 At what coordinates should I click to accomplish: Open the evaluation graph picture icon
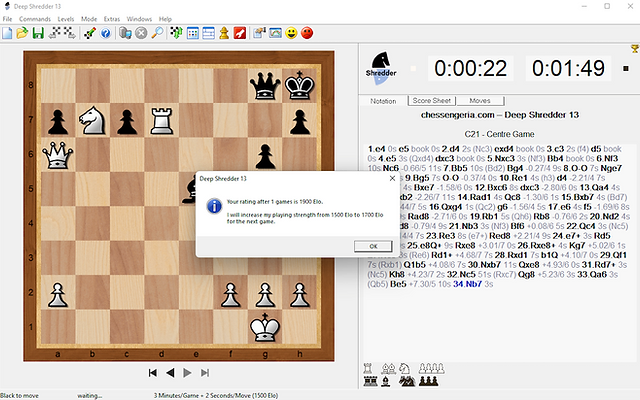[x=276, y=33]
